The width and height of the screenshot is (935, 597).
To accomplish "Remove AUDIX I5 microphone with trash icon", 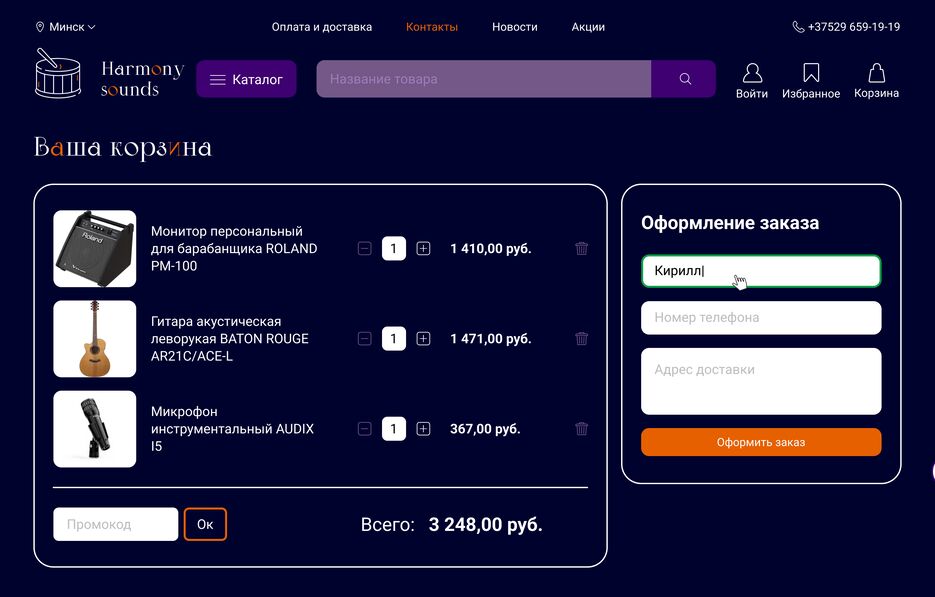I will (x=581, y=428).
